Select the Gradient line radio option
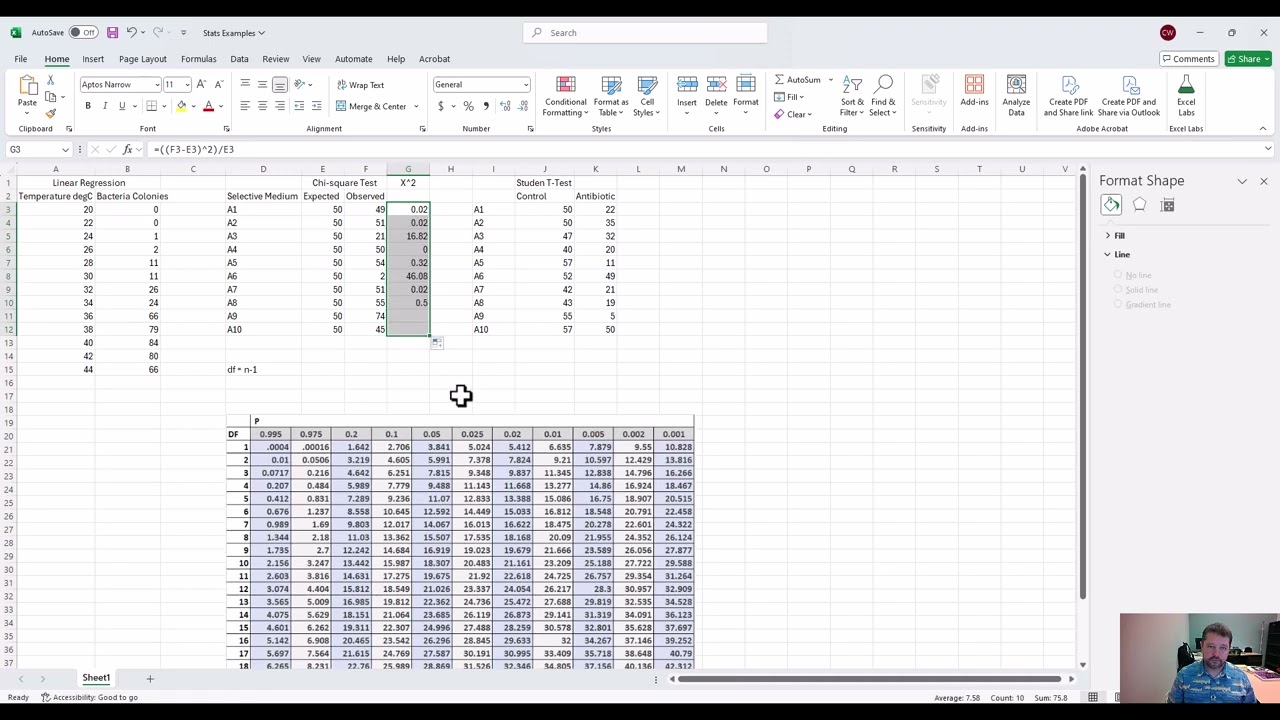The width and height of the screenshot is (1280, 720). pos(1118,304)
